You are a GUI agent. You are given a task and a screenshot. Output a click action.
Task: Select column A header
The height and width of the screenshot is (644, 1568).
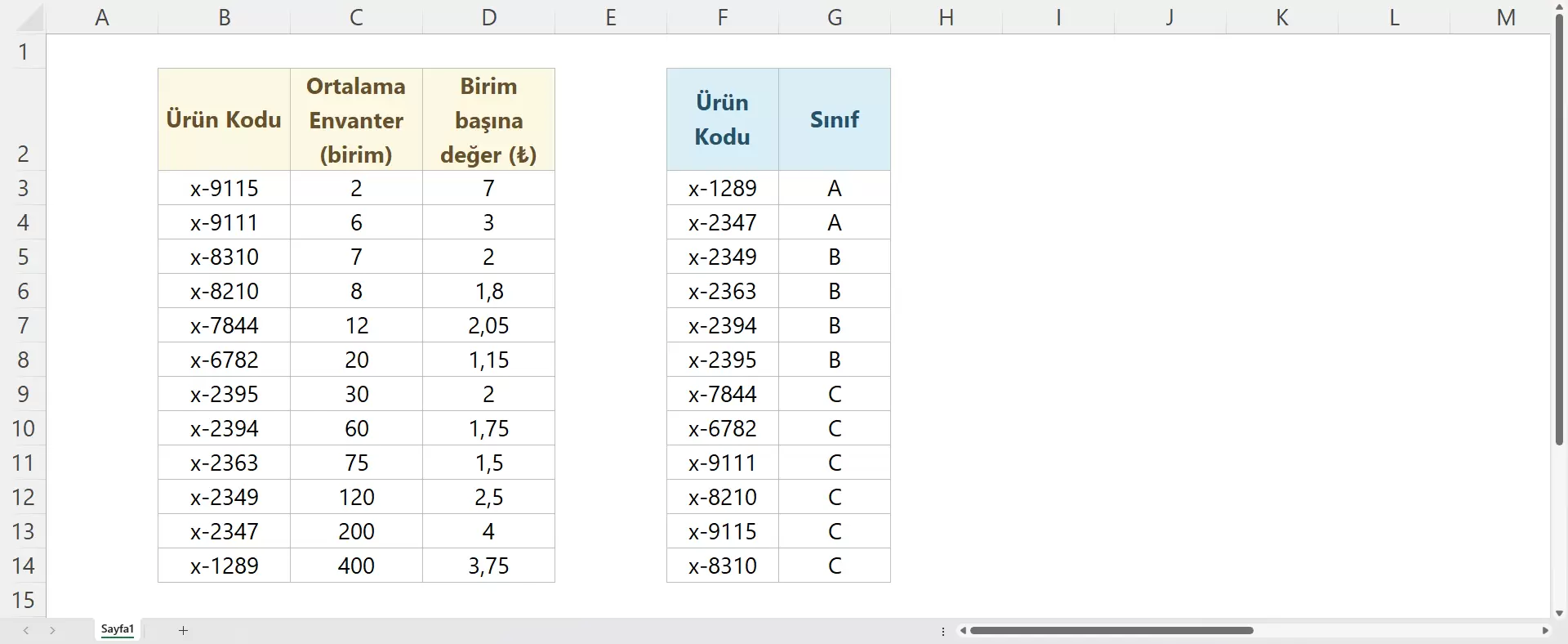[102, 17]
